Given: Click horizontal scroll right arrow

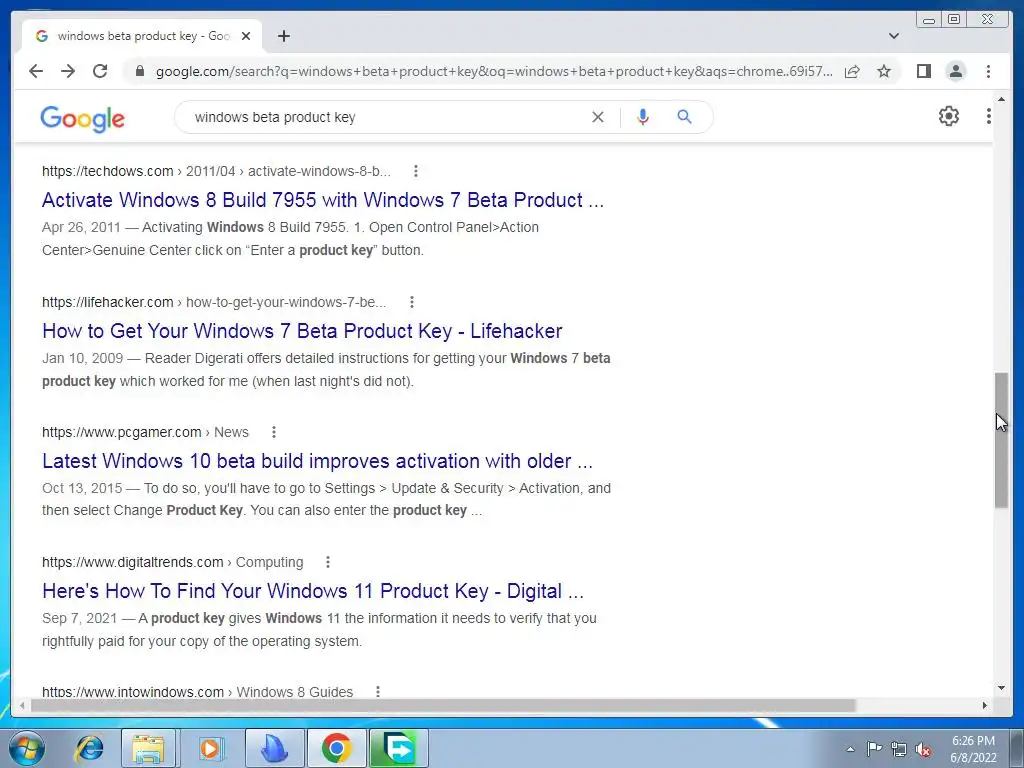Looking at the screenshot, I should tap(985, 705).
